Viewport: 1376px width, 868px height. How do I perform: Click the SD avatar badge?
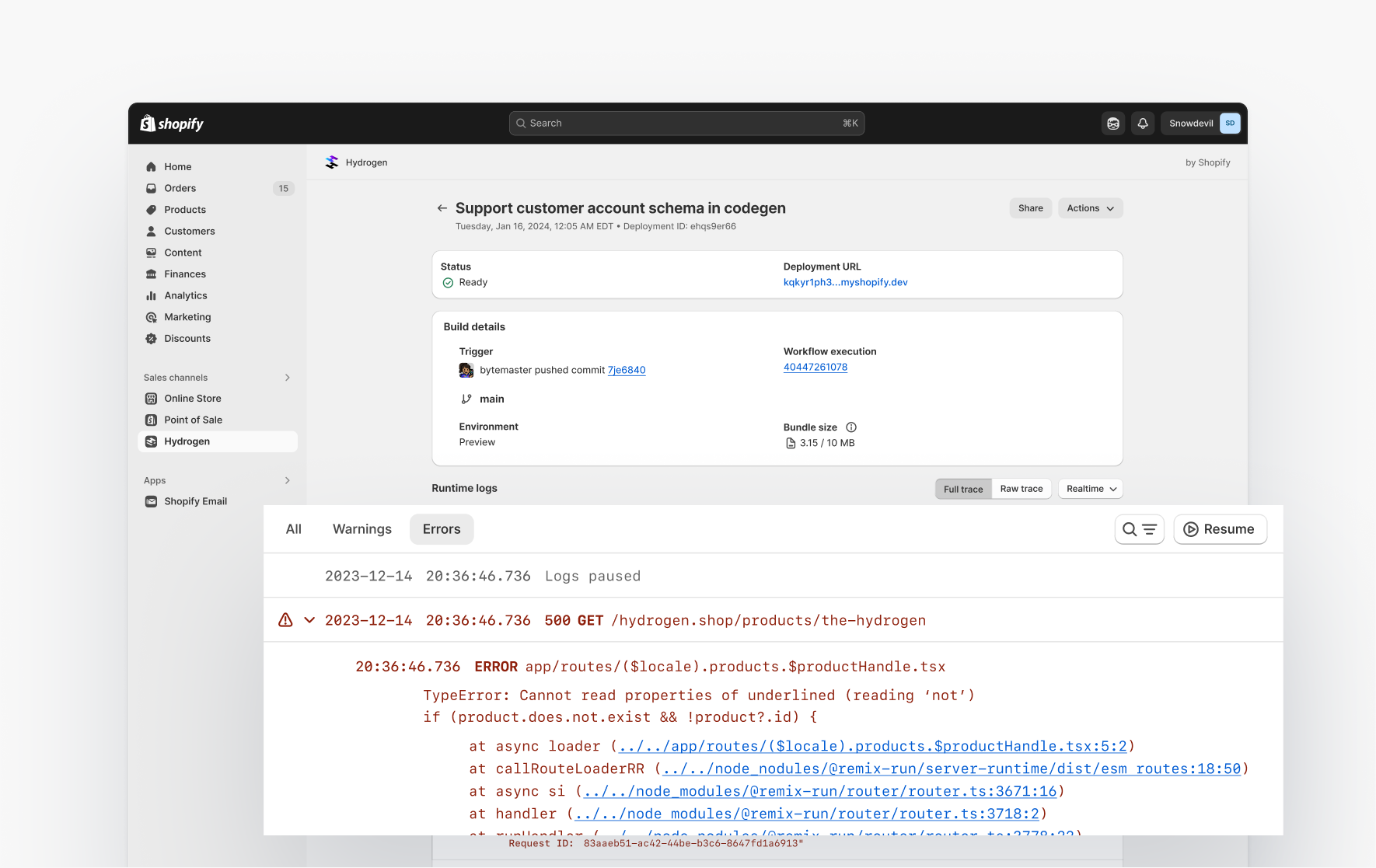[x=1230, y=124]
